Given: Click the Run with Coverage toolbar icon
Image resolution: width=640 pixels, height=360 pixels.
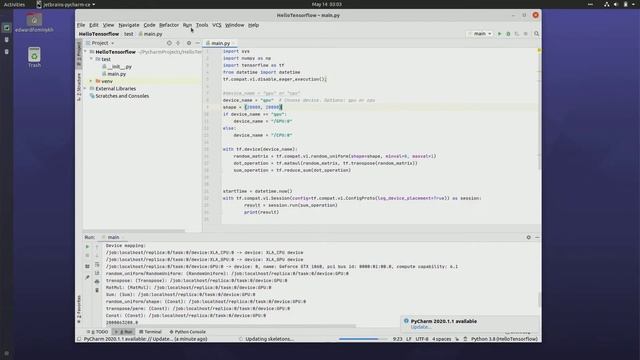Looking at the screenshot, I should click(x=517, y=34).
